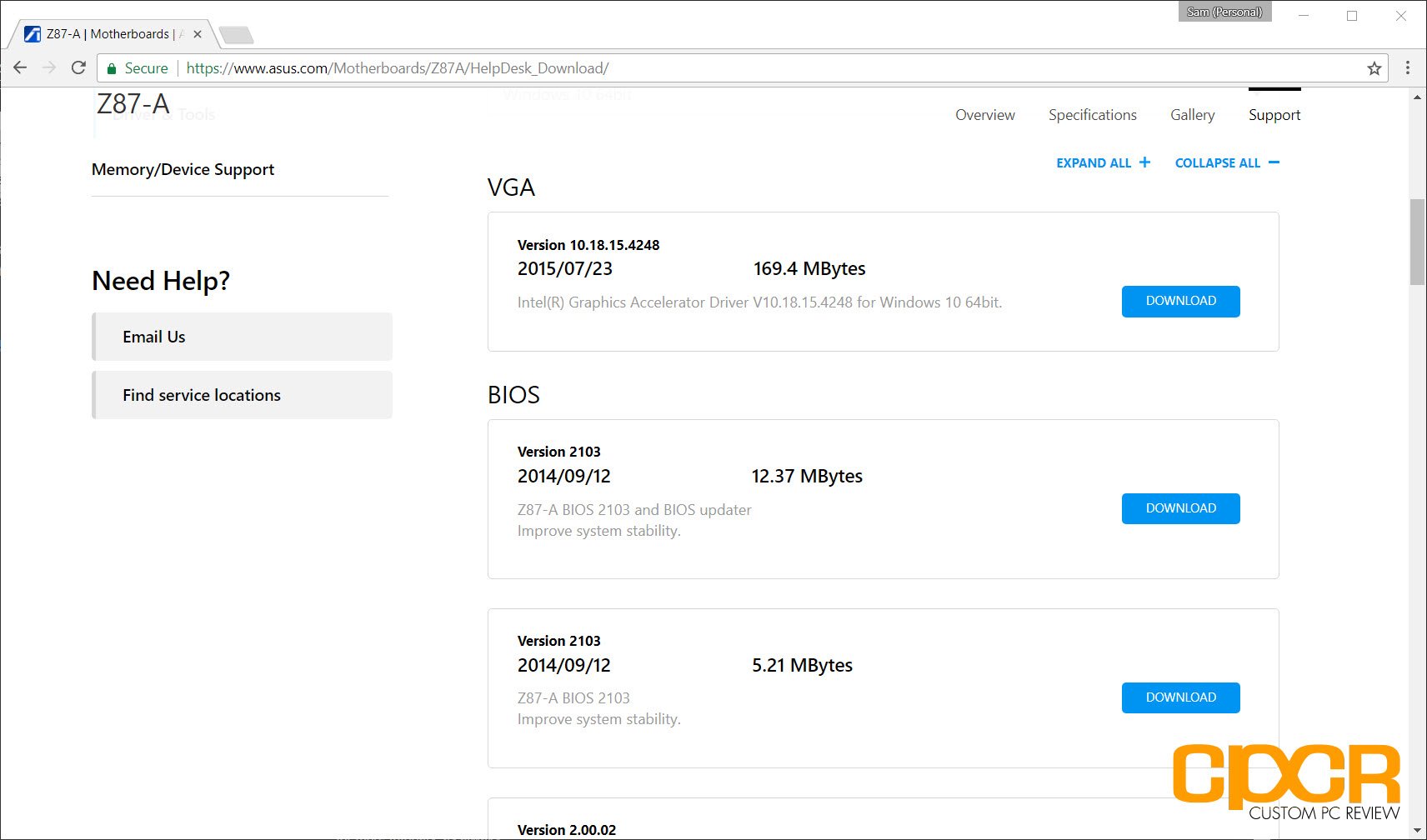Collapse the VGA section heading
The image size is (1427, 840).
511,187
